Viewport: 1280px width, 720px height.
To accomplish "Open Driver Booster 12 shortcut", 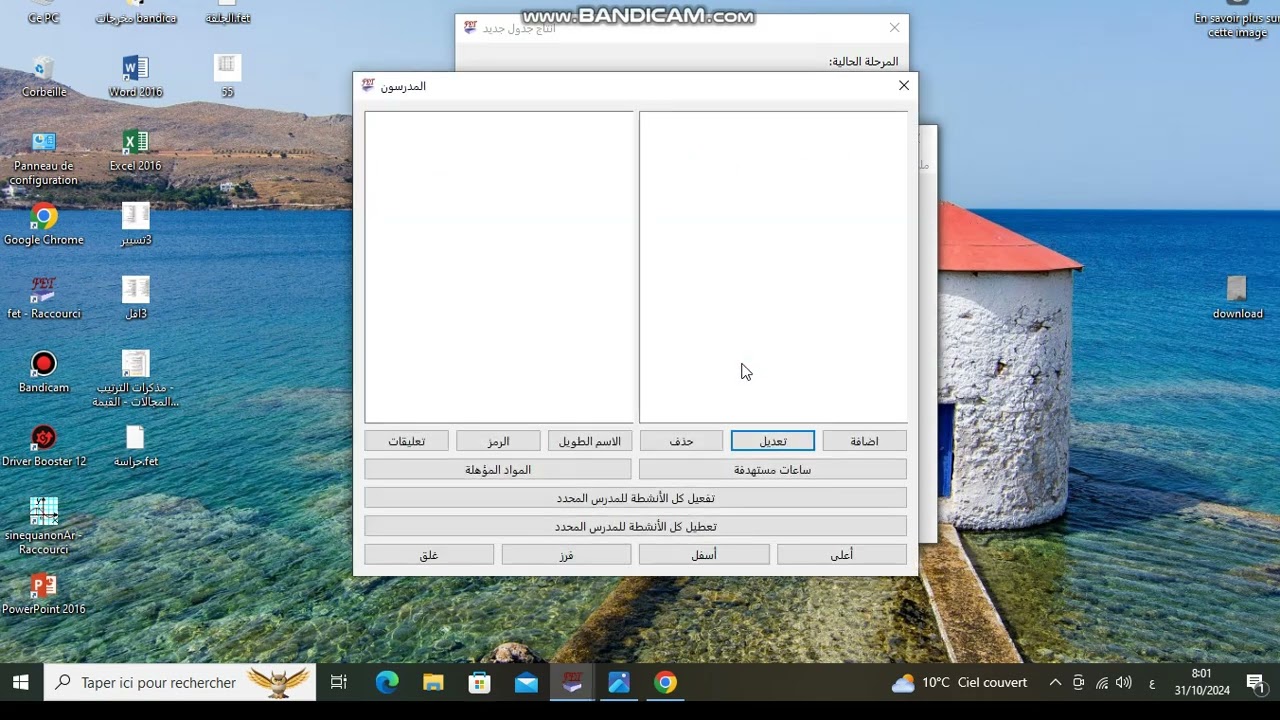I will tap(44, 447).
